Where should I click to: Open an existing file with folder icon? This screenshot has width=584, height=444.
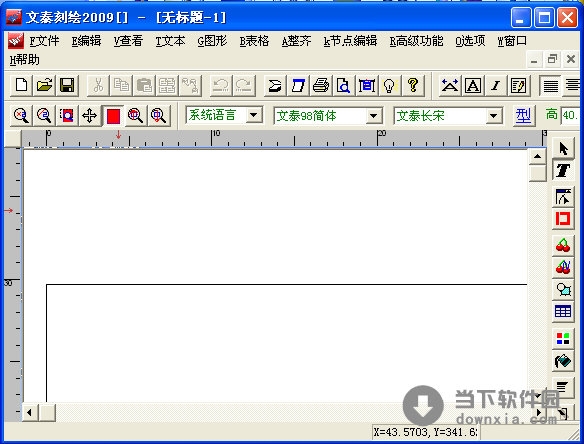[44, 86]
